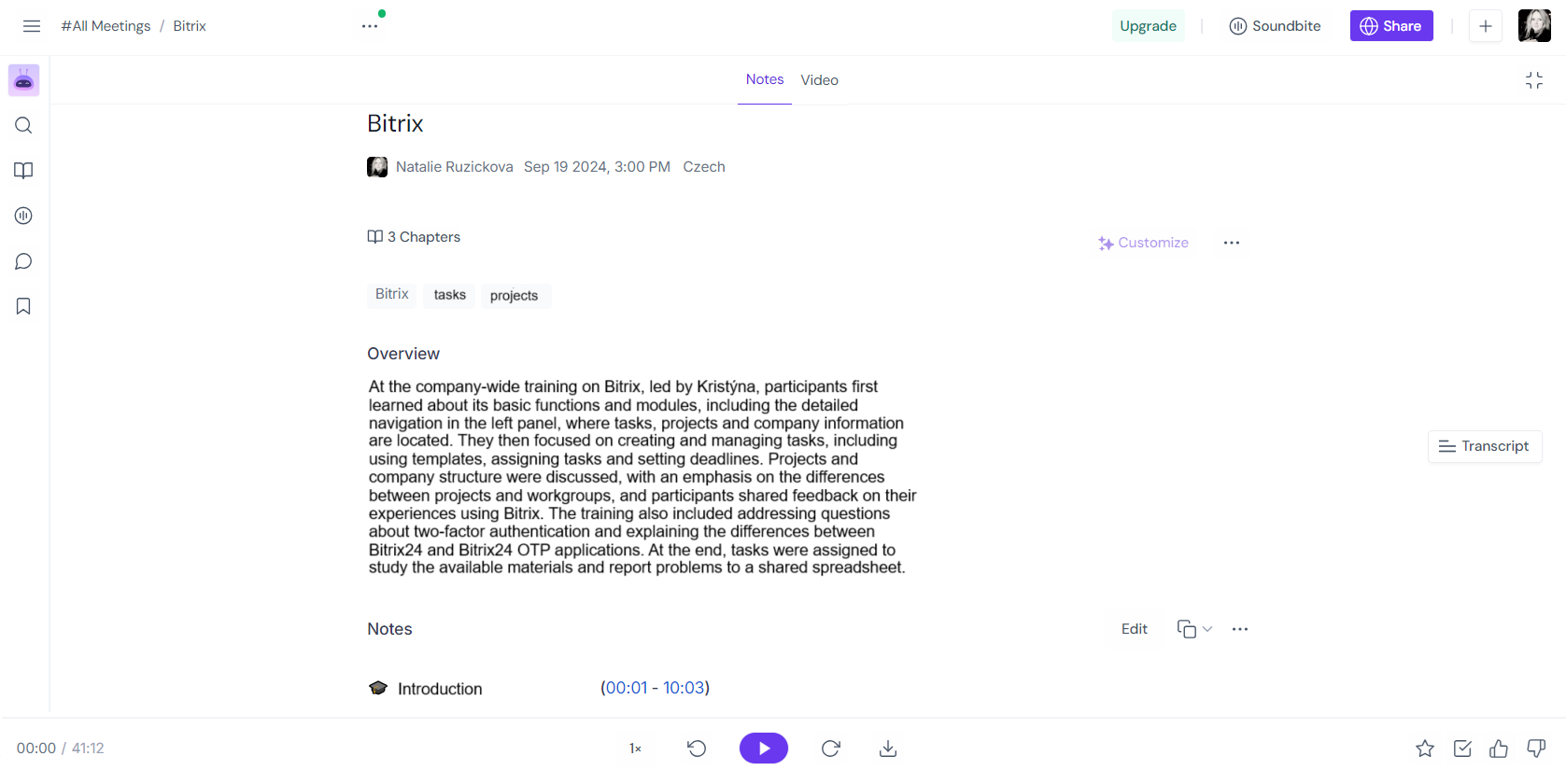Open the Transcript panel
This screenshot has width=1566, height=784.
(x=1485, y=446)
